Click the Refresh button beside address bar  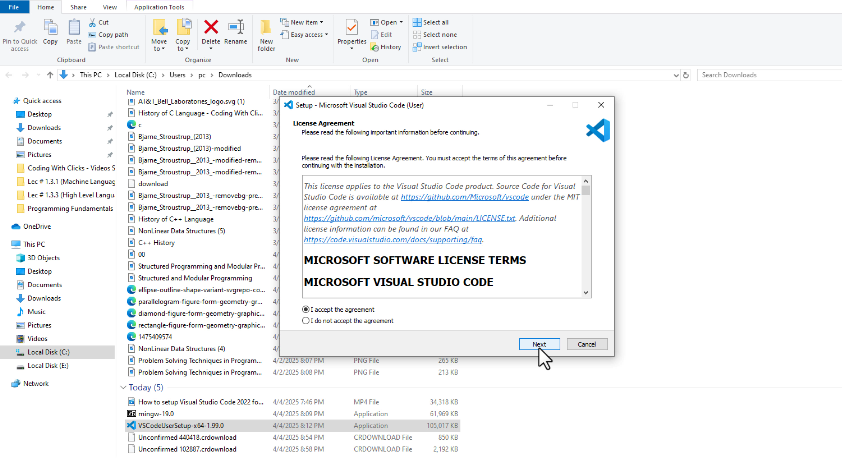pyautogui.click(x=686, y=75)
